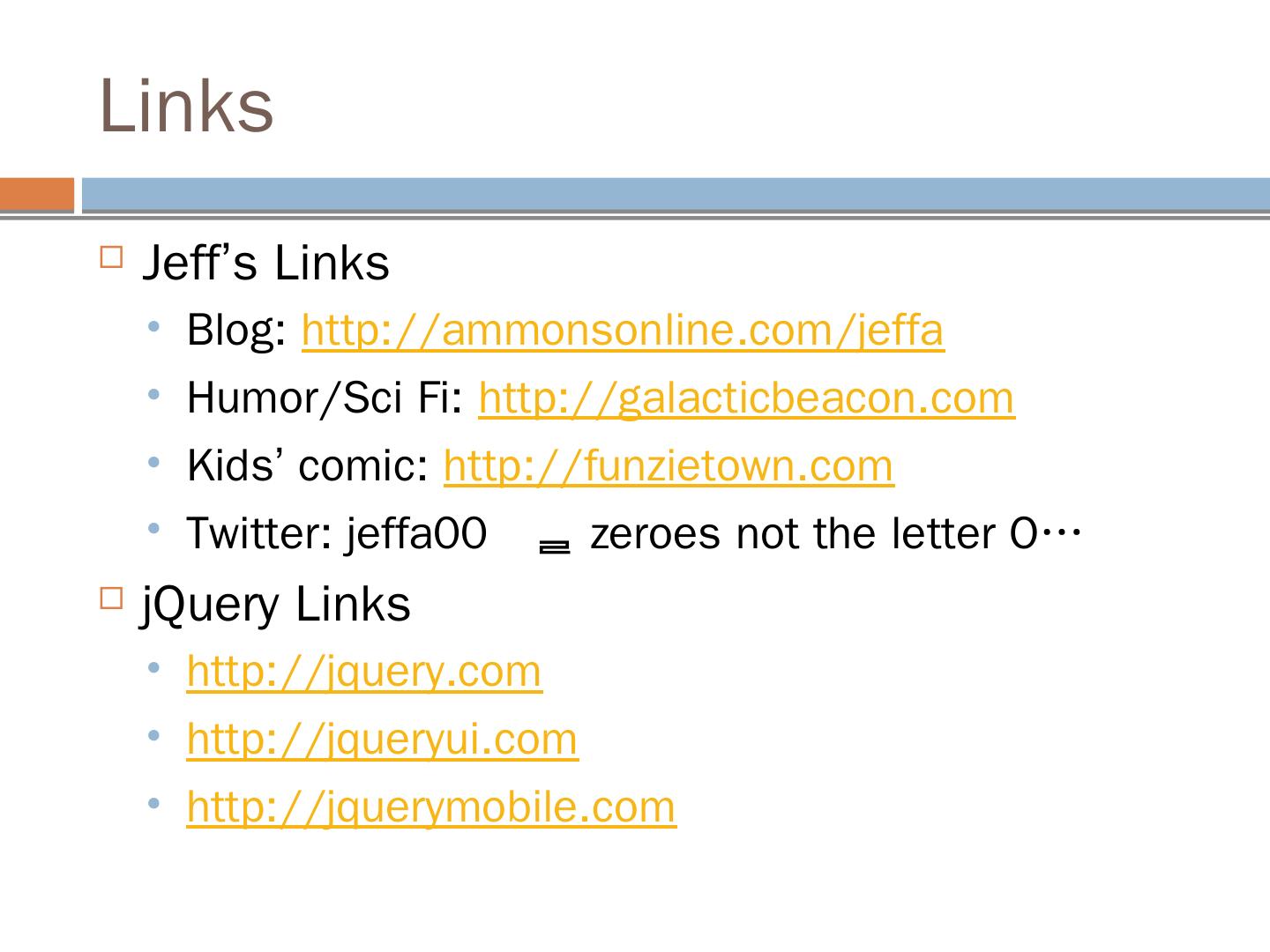This screenshot has width=1270, height=952.
Task: Click the "Kids' comic:" label
Action: click(x=307, y=465)
